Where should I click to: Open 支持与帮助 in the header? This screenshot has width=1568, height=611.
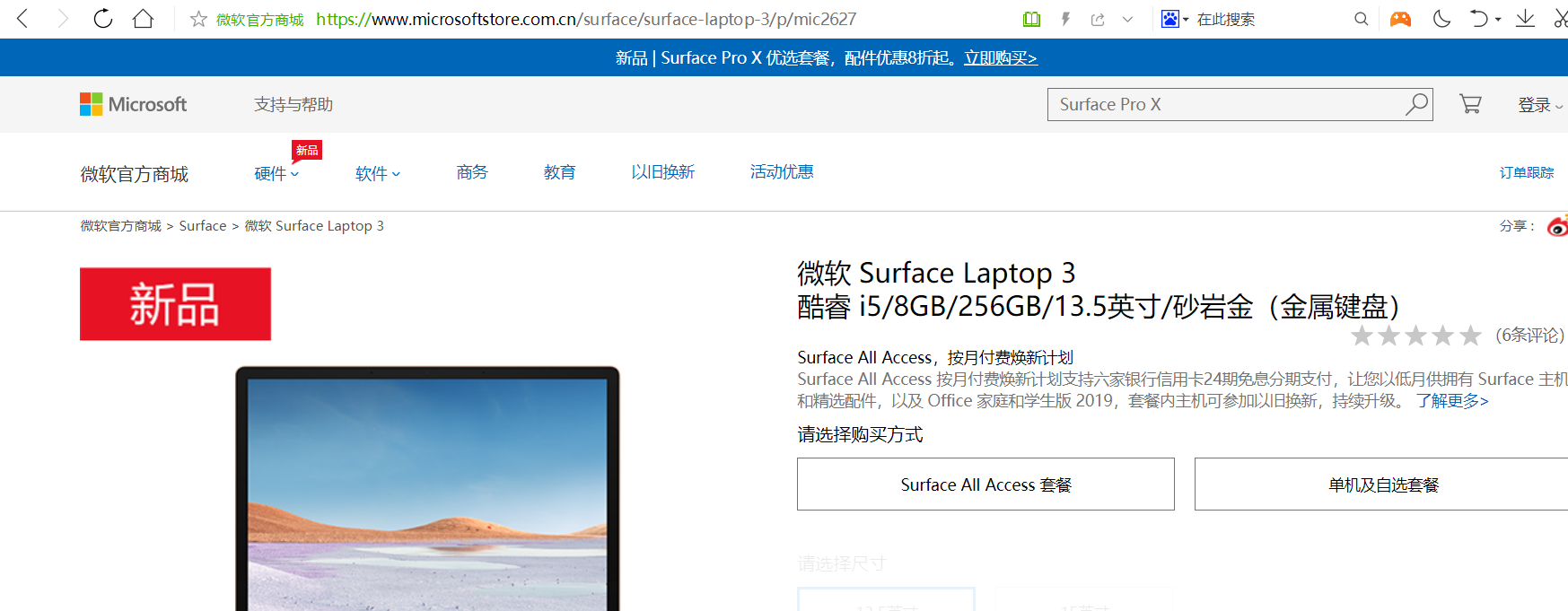293,104
